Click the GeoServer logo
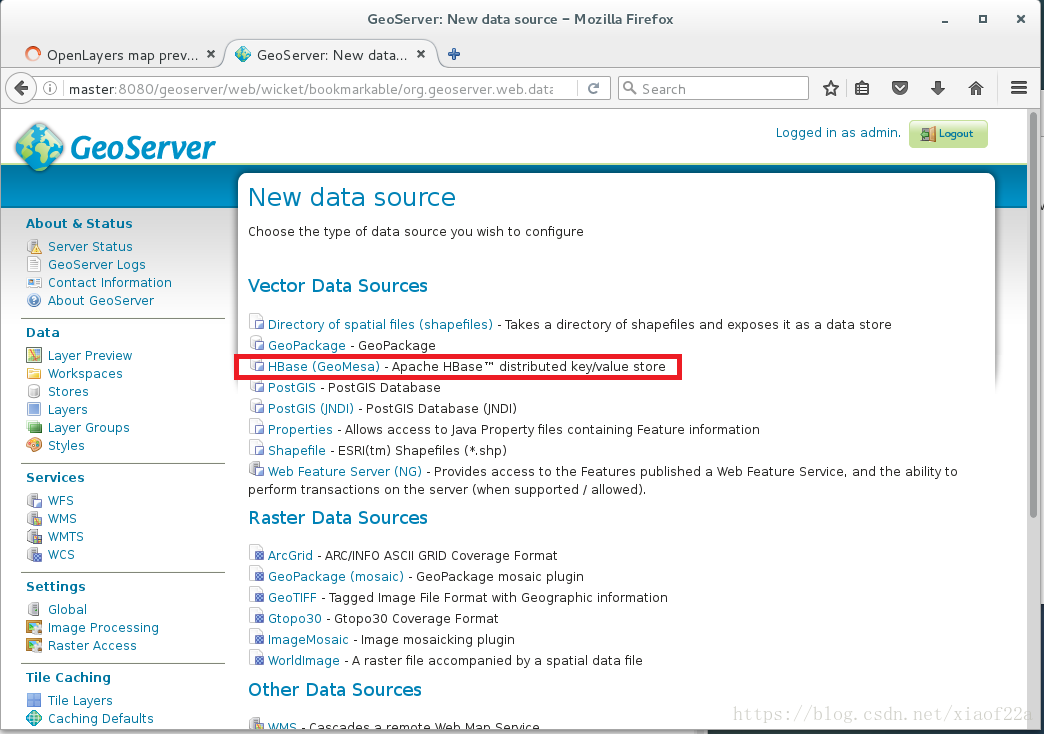This screenshot has width=1044, height=734. coord(115,147)
